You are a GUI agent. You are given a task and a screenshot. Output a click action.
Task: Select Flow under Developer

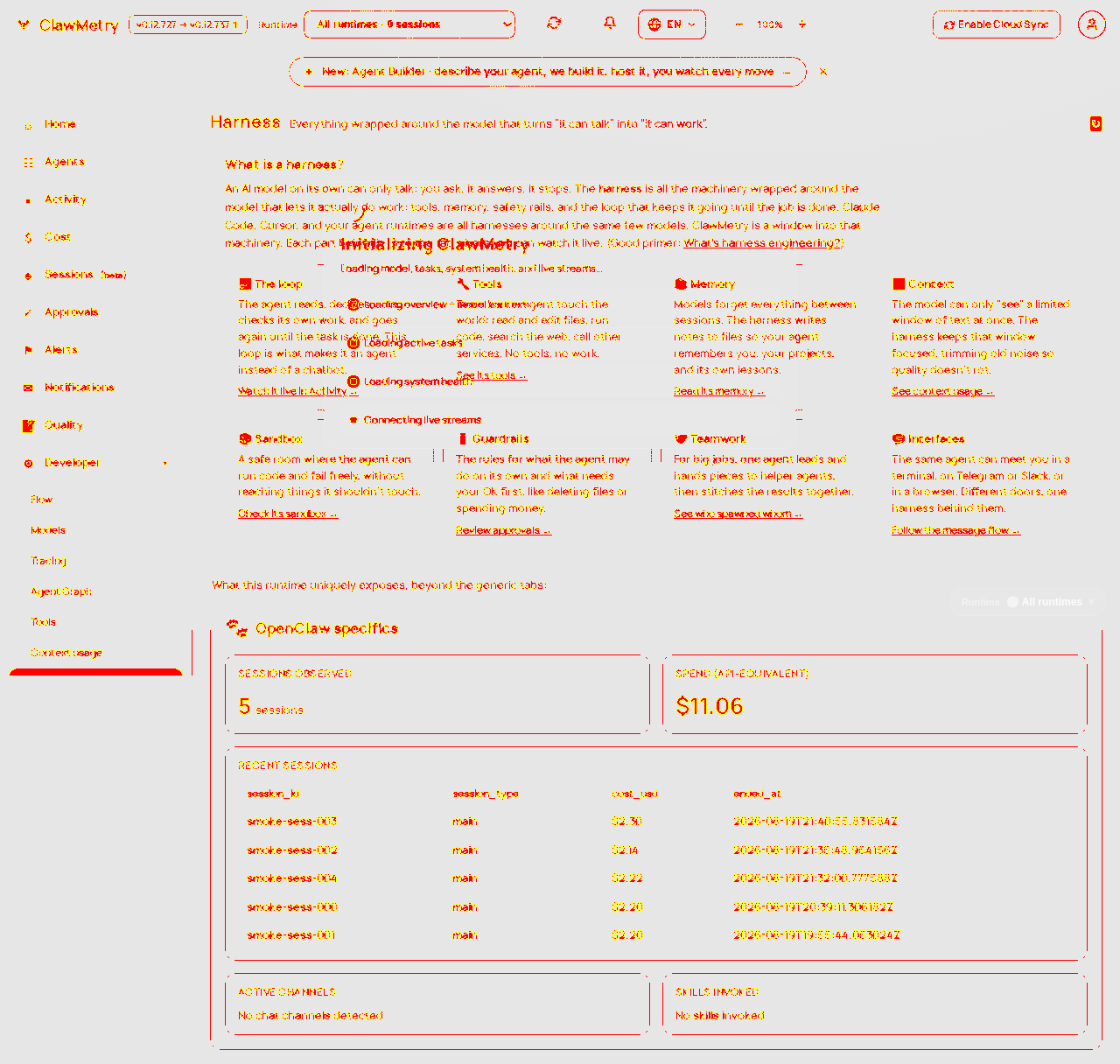42,500
